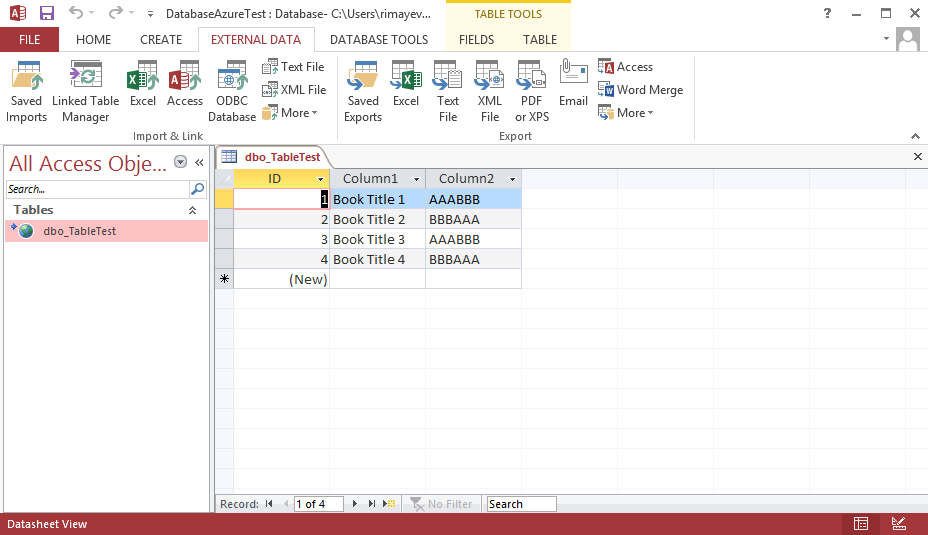
Task: Click the record Search box
Action: click(x=521, y=504)
